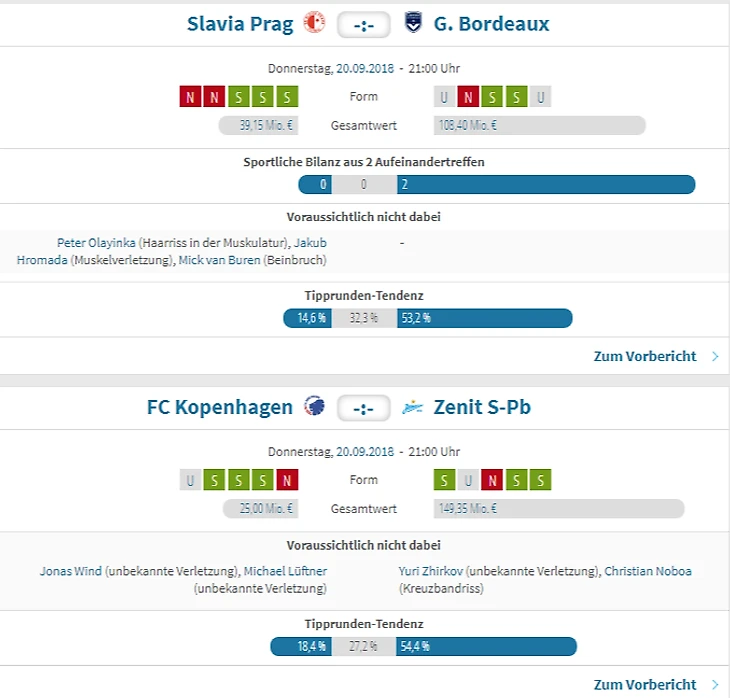Click Slavia Prag's first red N form box

tap(190, 97)
